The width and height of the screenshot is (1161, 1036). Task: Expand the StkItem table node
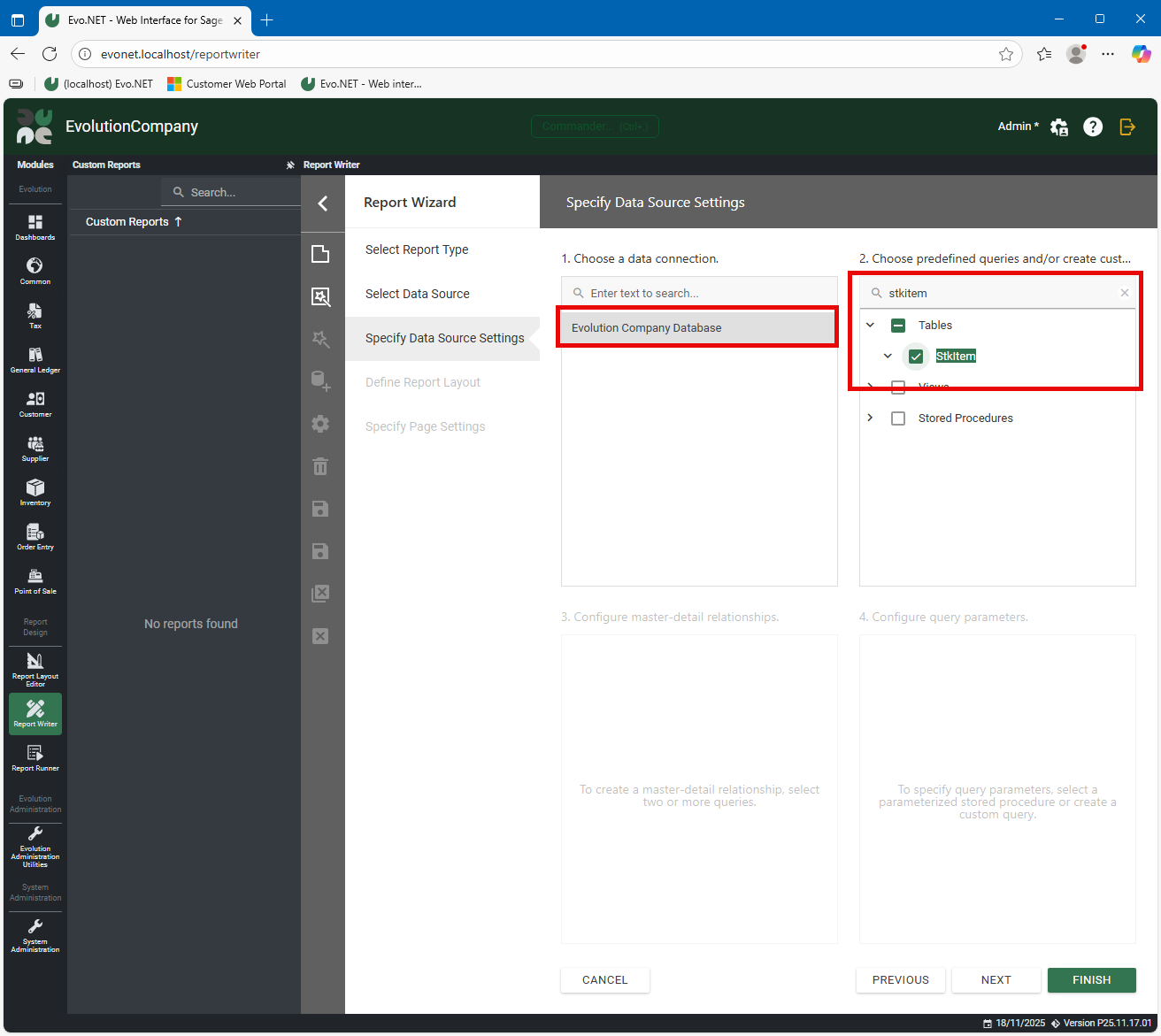(x=888, y=357)
